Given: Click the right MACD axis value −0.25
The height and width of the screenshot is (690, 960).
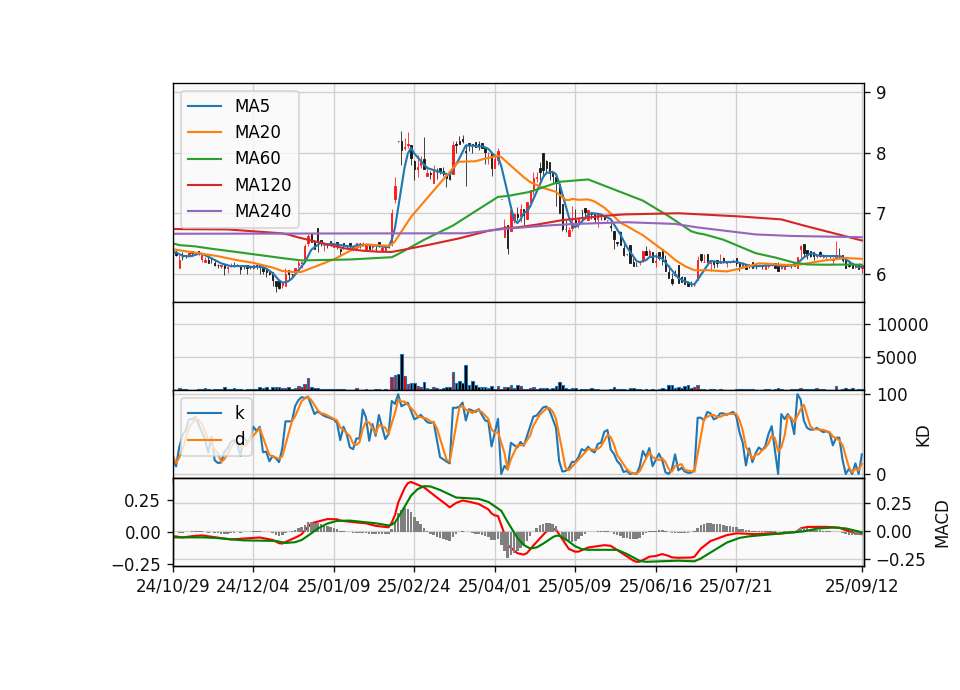Looking at the screenshot, I should point(901,560).
